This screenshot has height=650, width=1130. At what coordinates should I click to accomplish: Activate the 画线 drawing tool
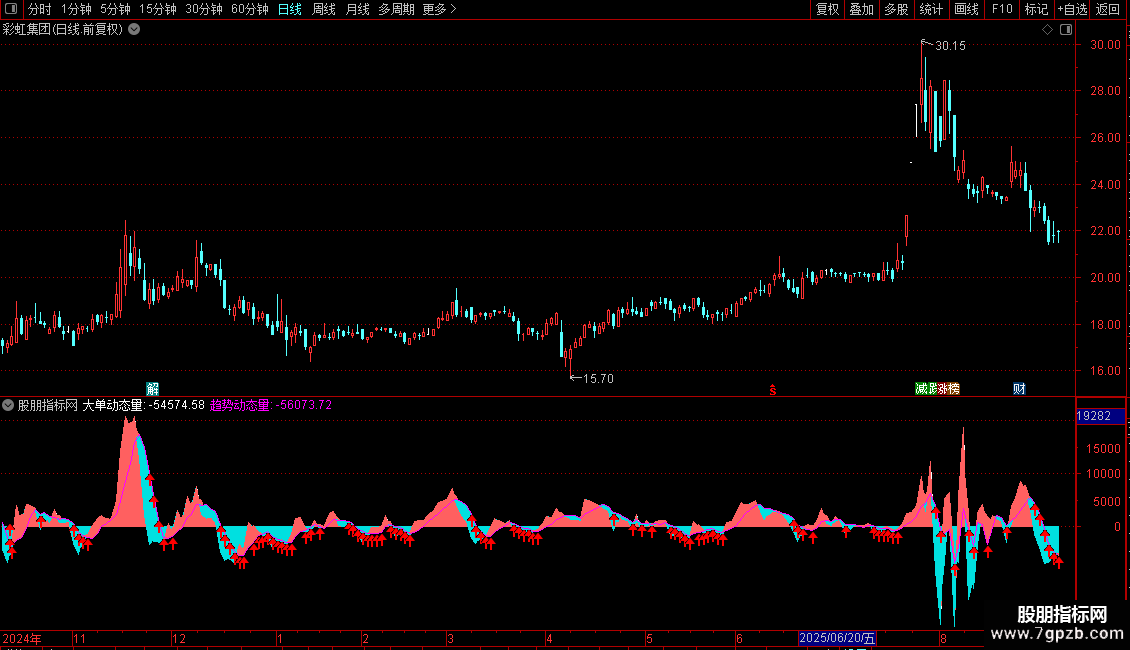(966, 9)
